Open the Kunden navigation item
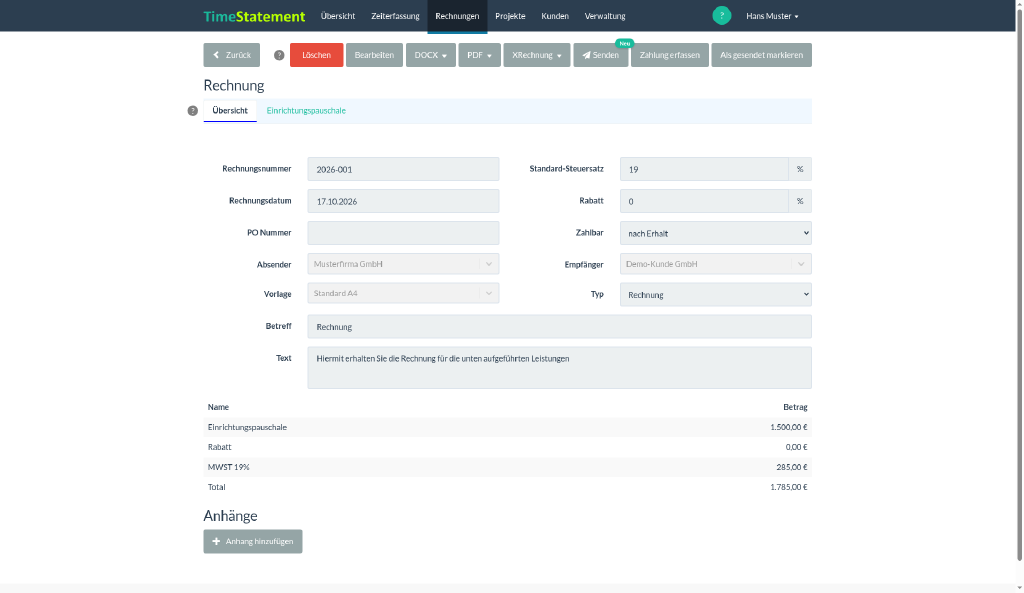The image size is (1024, 593). [555, 16]
